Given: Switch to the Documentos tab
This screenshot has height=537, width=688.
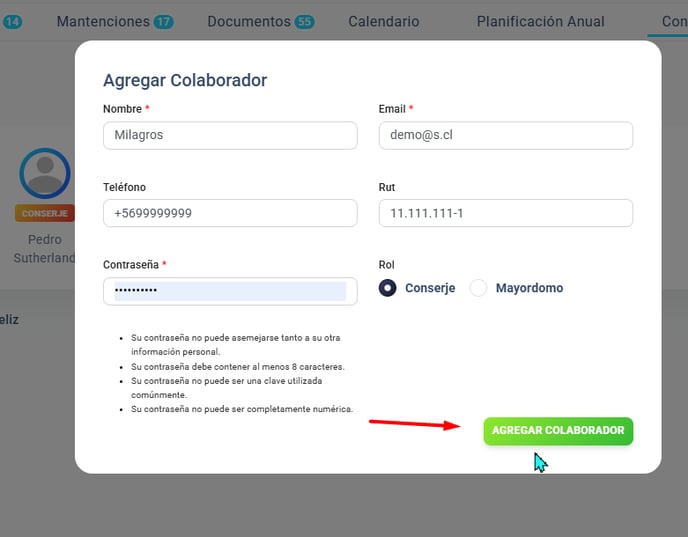Looking at the screenshot, I should (x=261, y=21).
